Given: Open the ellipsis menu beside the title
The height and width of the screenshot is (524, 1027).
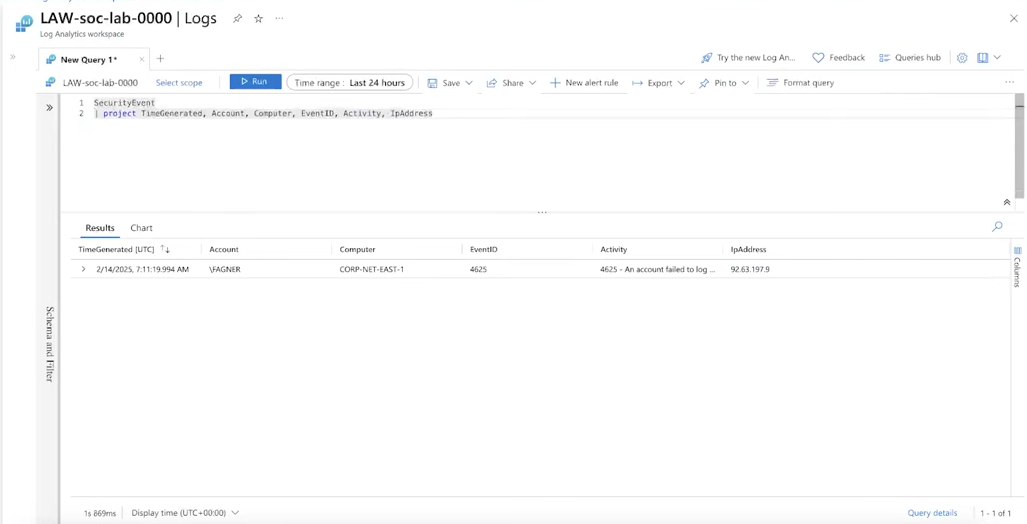Looking at the screenshot, I should coord(280,18).
